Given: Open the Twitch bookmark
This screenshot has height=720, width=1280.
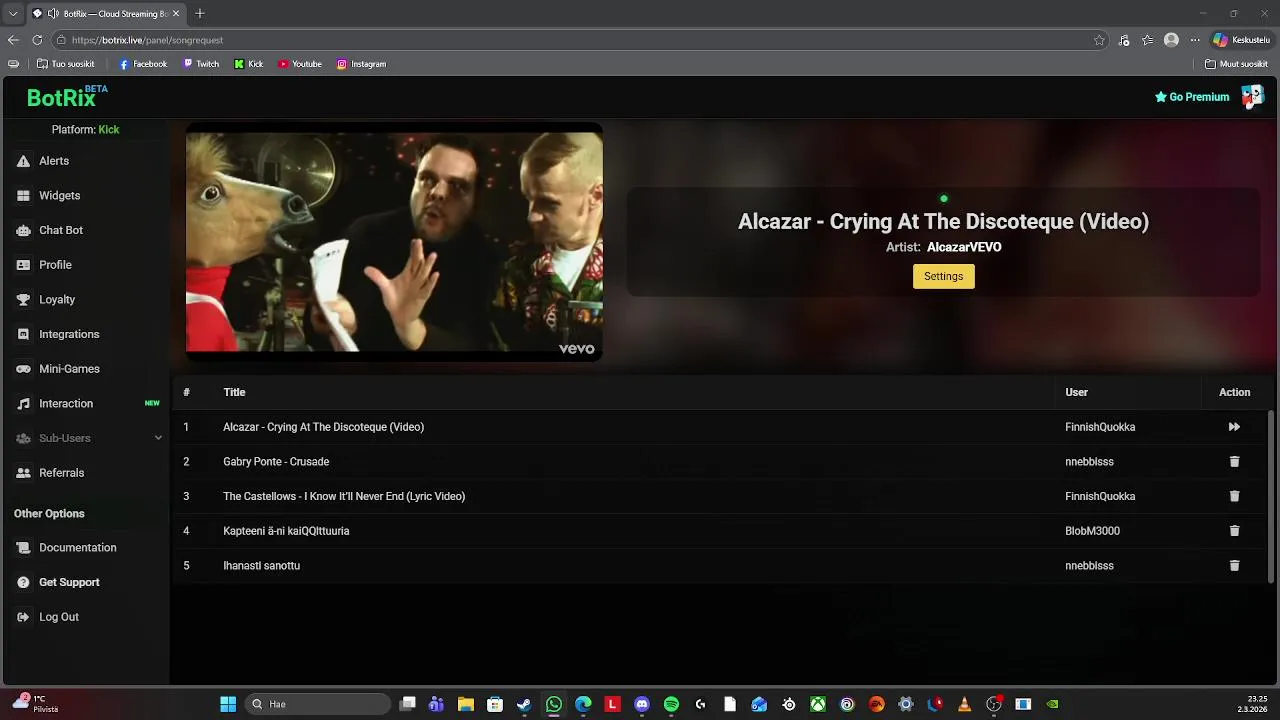Looking at the screenshot, I should pos(201,64).
